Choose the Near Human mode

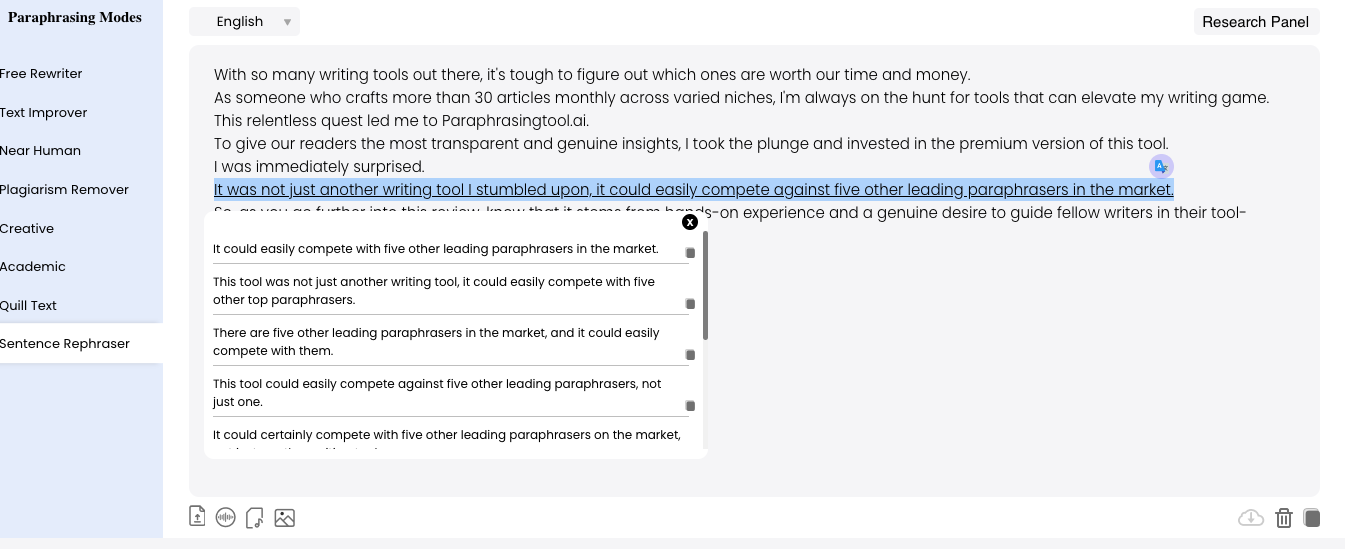[x=40, y=150]
